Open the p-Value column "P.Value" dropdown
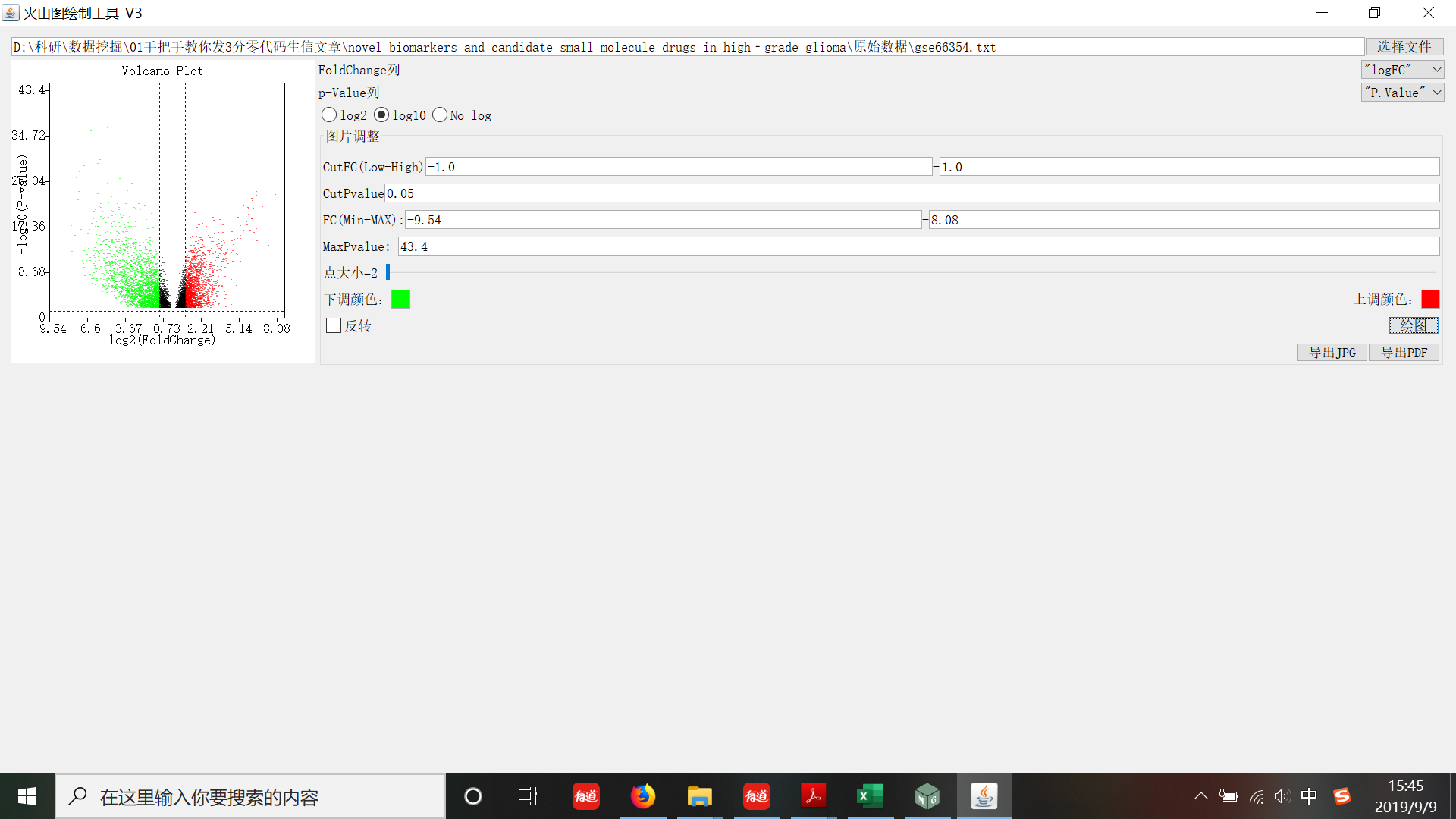 1402,93
